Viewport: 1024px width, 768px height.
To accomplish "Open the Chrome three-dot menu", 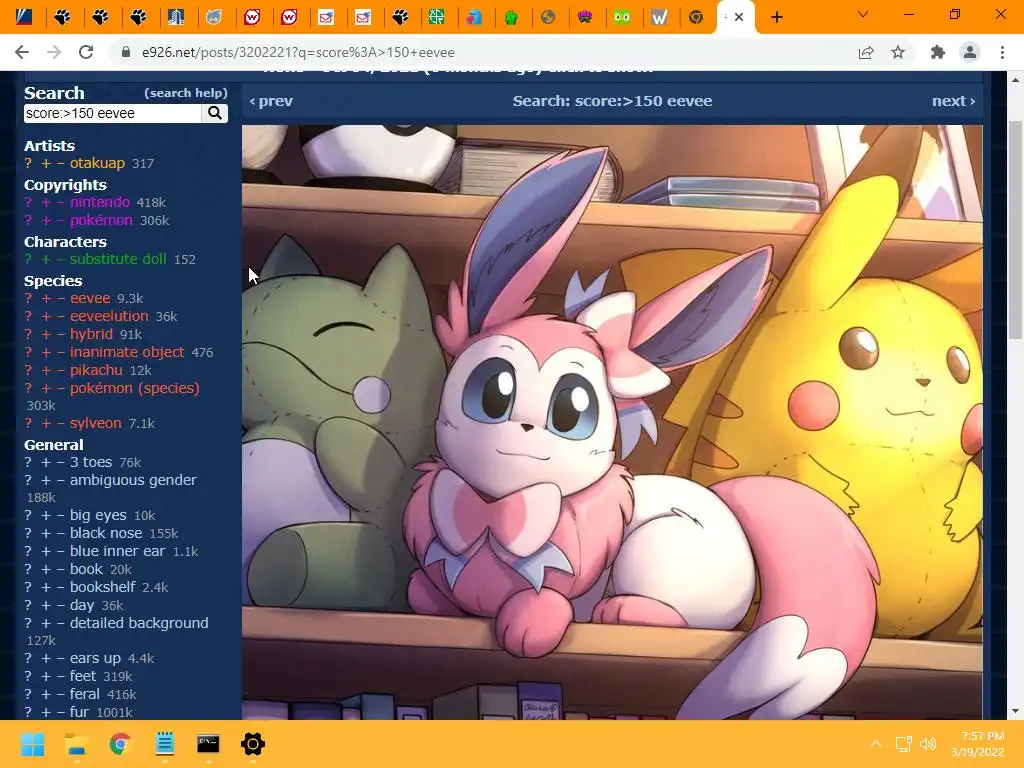I will point(1002,52).
